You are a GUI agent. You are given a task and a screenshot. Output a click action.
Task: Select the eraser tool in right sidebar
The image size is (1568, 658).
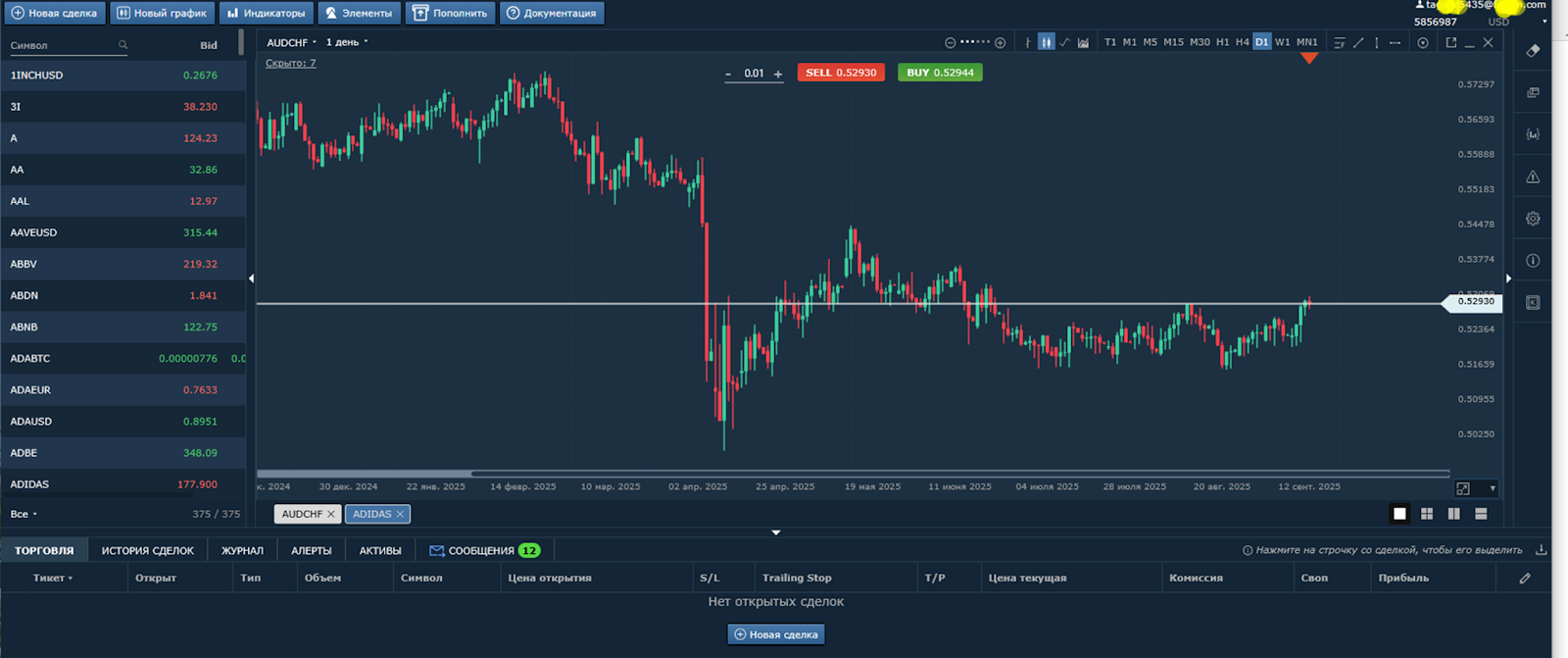pos(1533,50)
